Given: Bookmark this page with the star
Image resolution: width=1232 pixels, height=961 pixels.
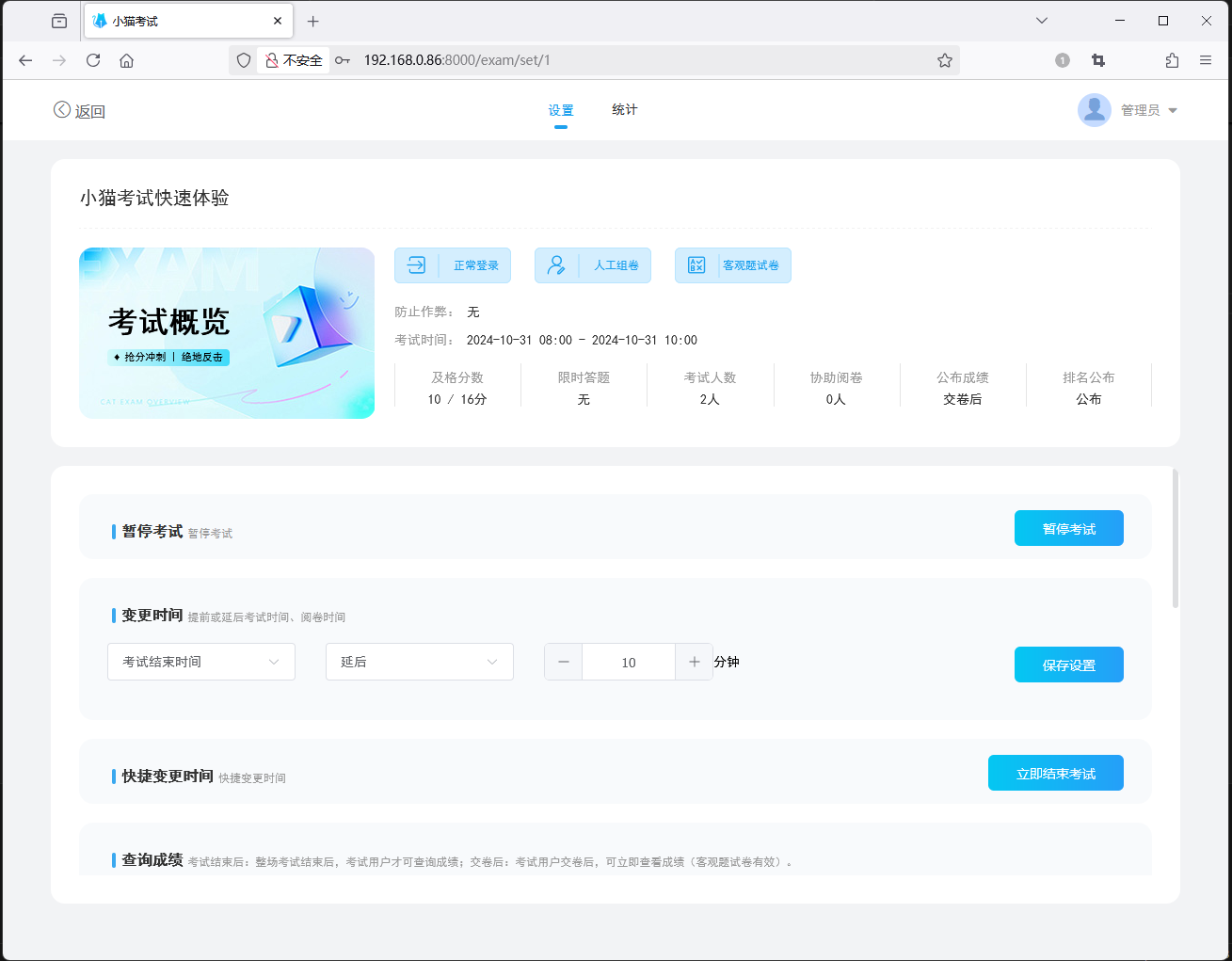Looking at the screenshot, I should (945, 60).
